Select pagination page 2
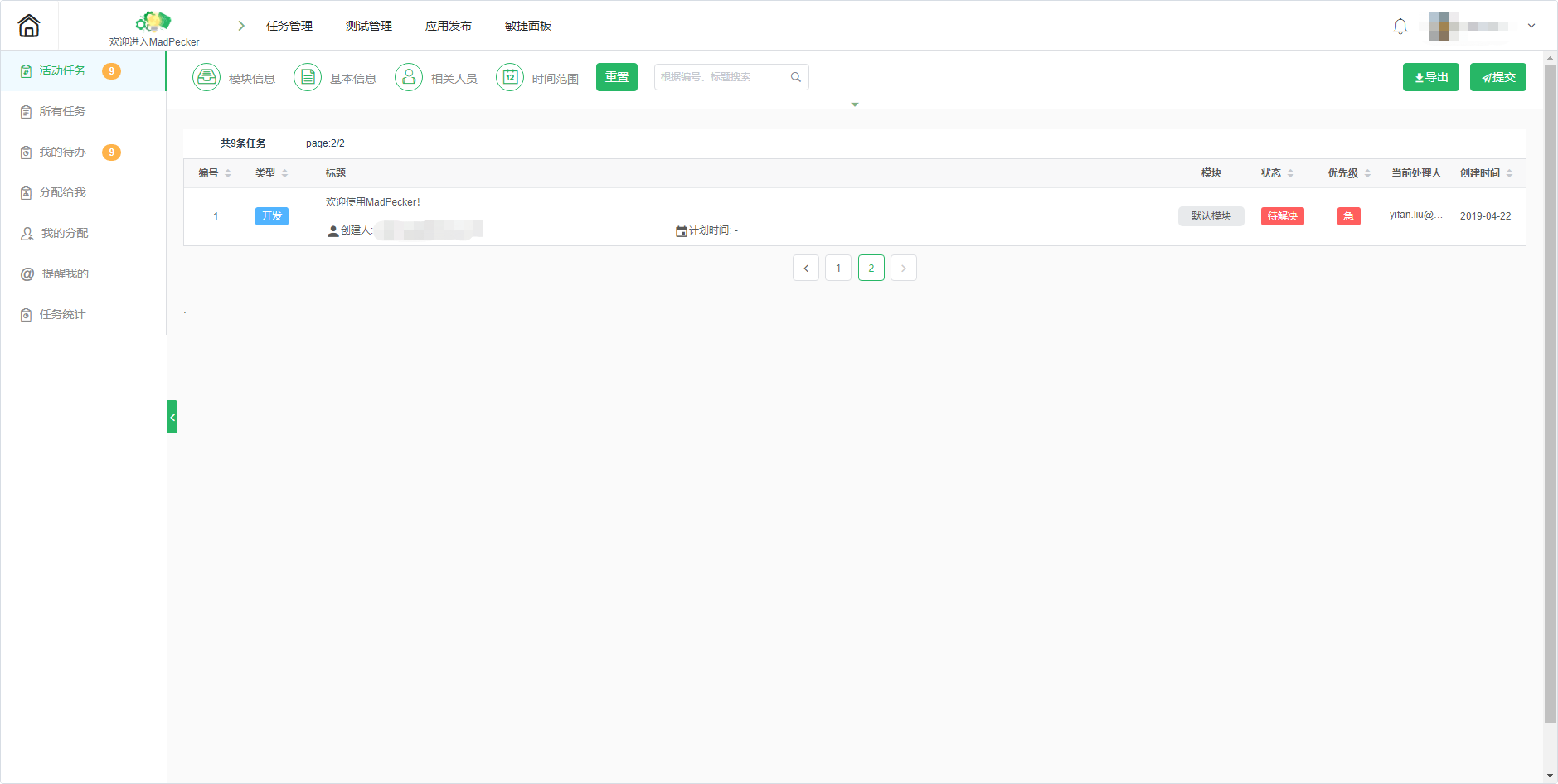This screenshot has height=784, width=1558. (x=871, y=268)
